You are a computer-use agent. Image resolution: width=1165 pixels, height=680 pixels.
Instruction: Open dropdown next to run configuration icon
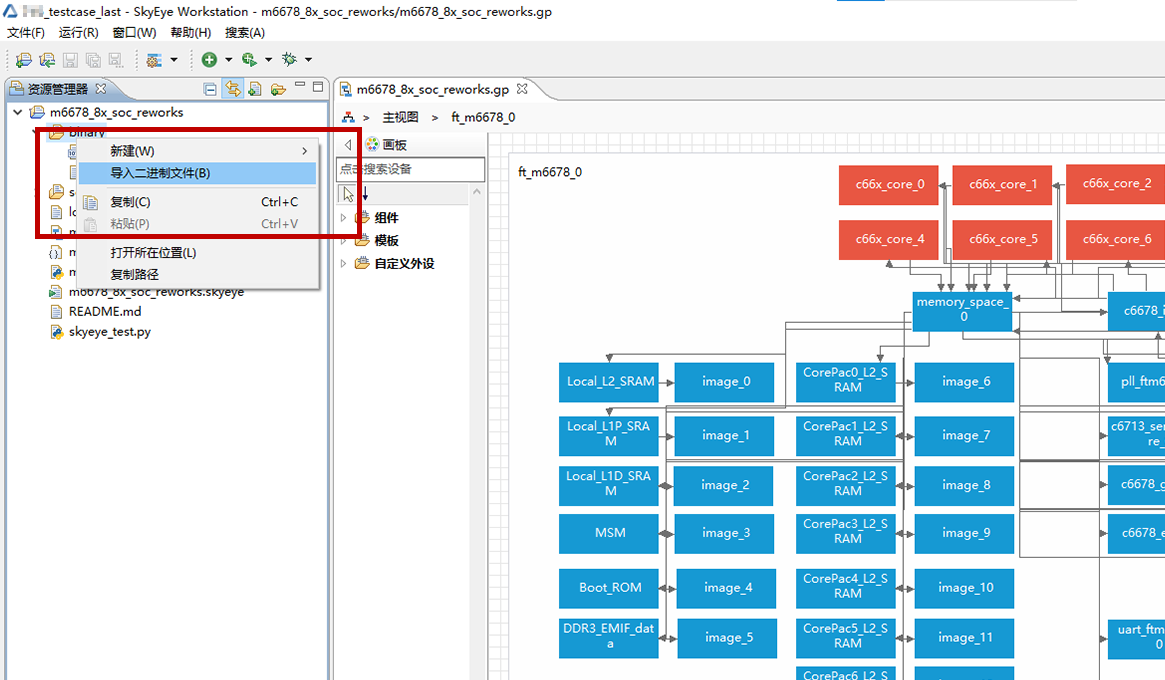[x=268, y=59]
